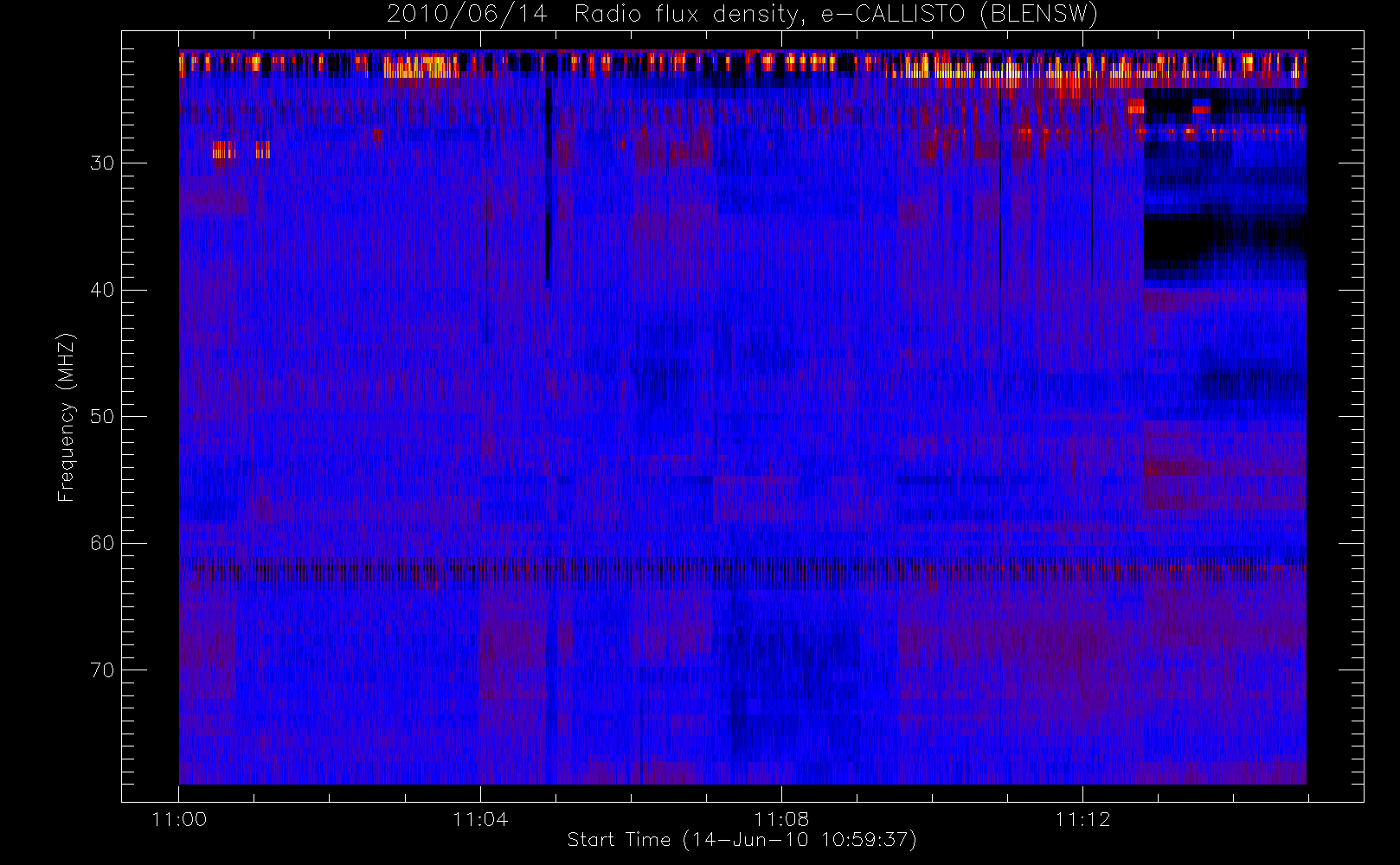
Task: Click the 'Frequency (MHZ)' axis label
Action: [67, 417]
